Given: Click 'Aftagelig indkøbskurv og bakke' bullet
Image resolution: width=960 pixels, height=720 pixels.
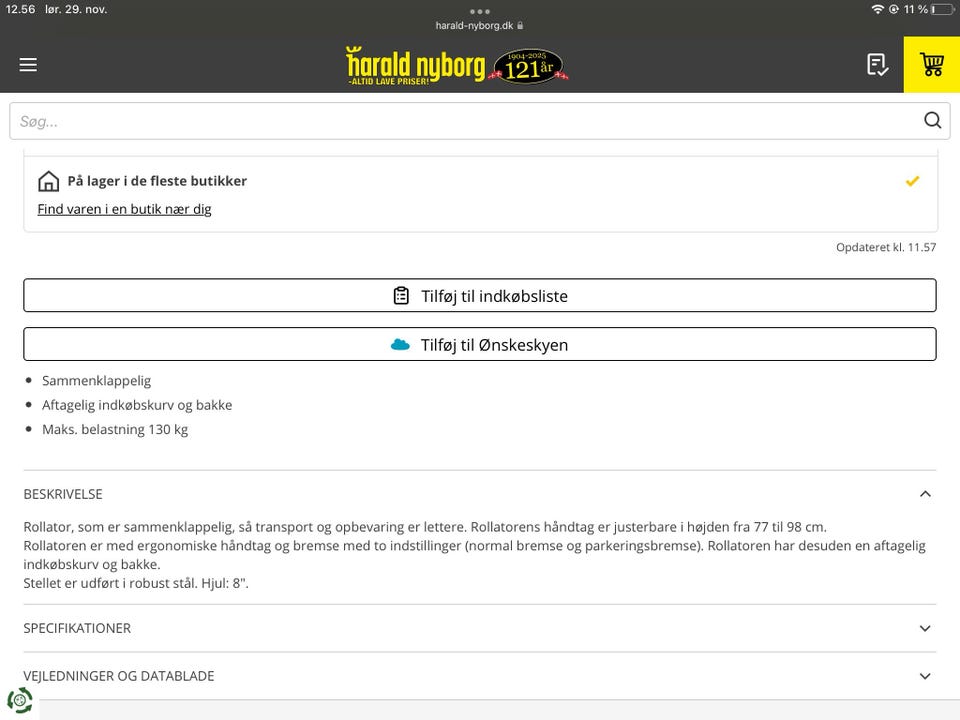Looking at the screenshot, I should [x=137, y=405].
